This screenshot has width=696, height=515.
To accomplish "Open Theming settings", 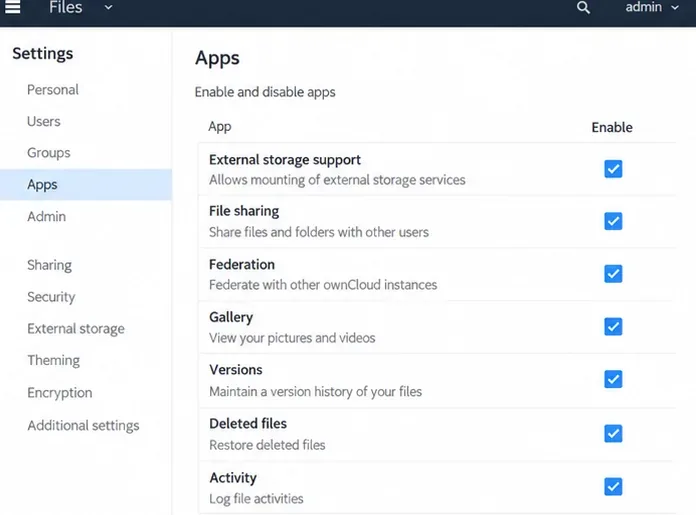I will point(54,360).
